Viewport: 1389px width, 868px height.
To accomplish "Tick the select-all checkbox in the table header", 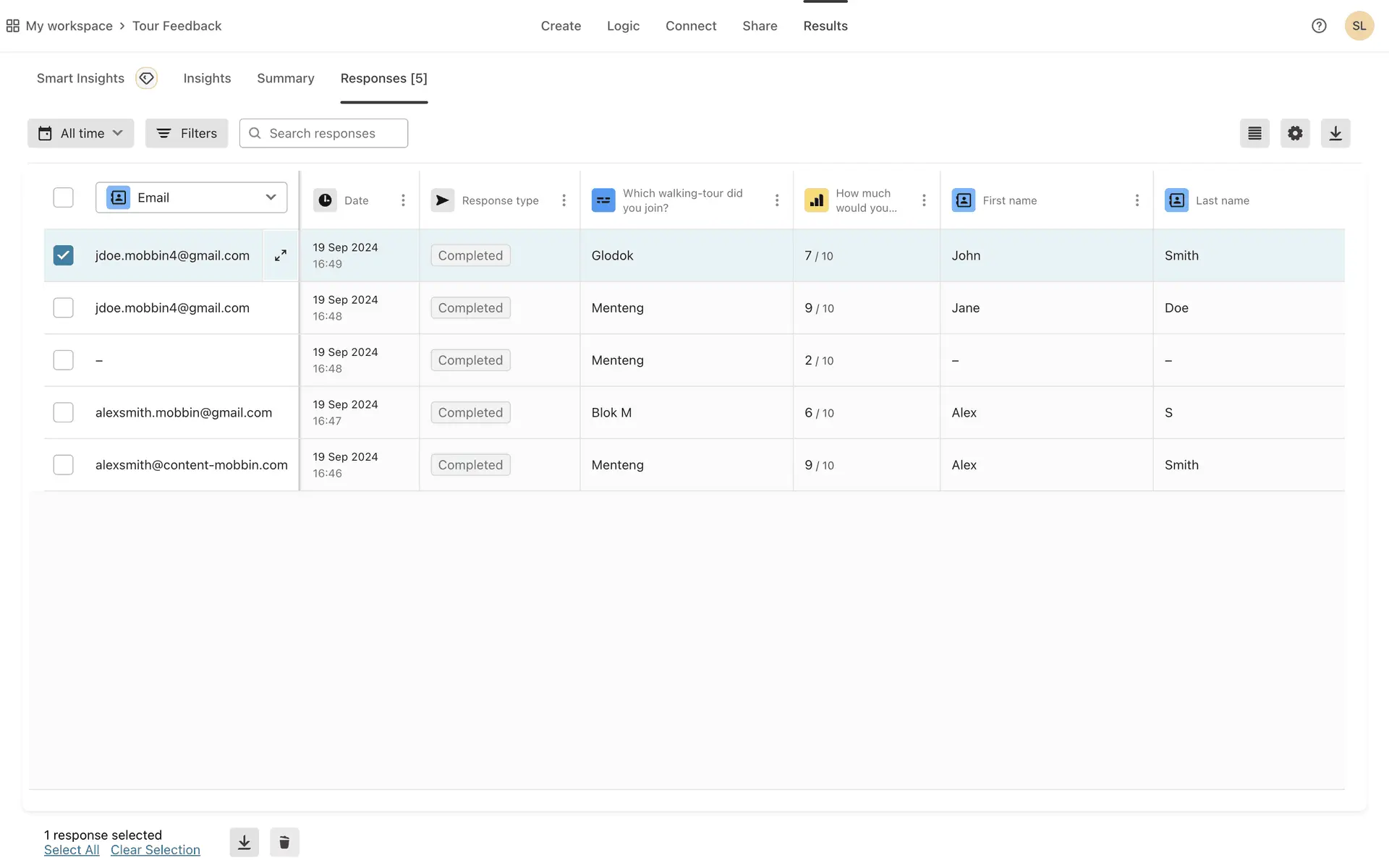I will pos(64,197).
